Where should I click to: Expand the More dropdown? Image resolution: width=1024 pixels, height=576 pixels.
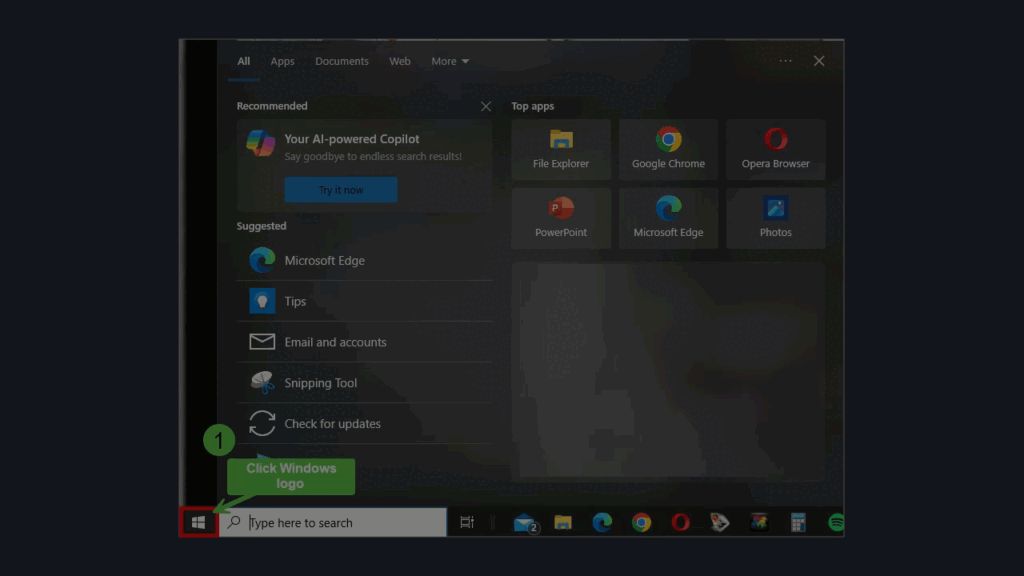450,61
